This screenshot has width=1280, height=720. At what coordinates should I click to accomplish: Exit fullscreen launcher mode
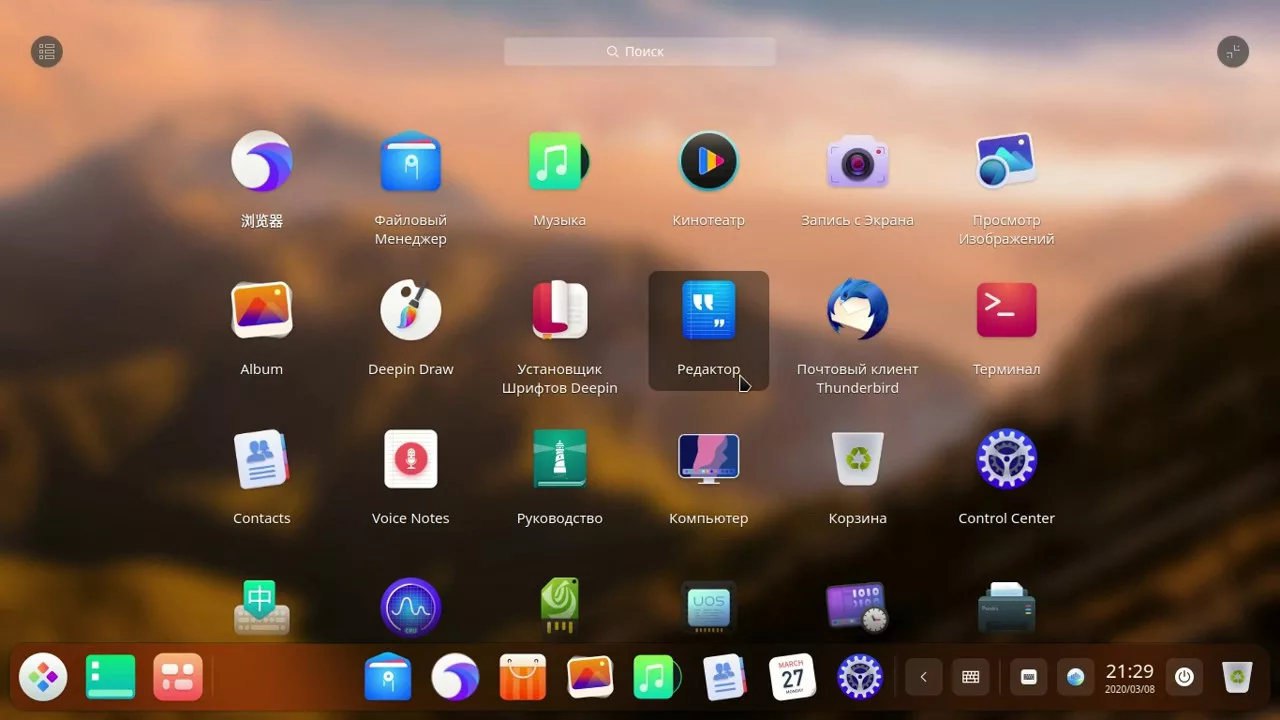click(x=1233, y=52)
